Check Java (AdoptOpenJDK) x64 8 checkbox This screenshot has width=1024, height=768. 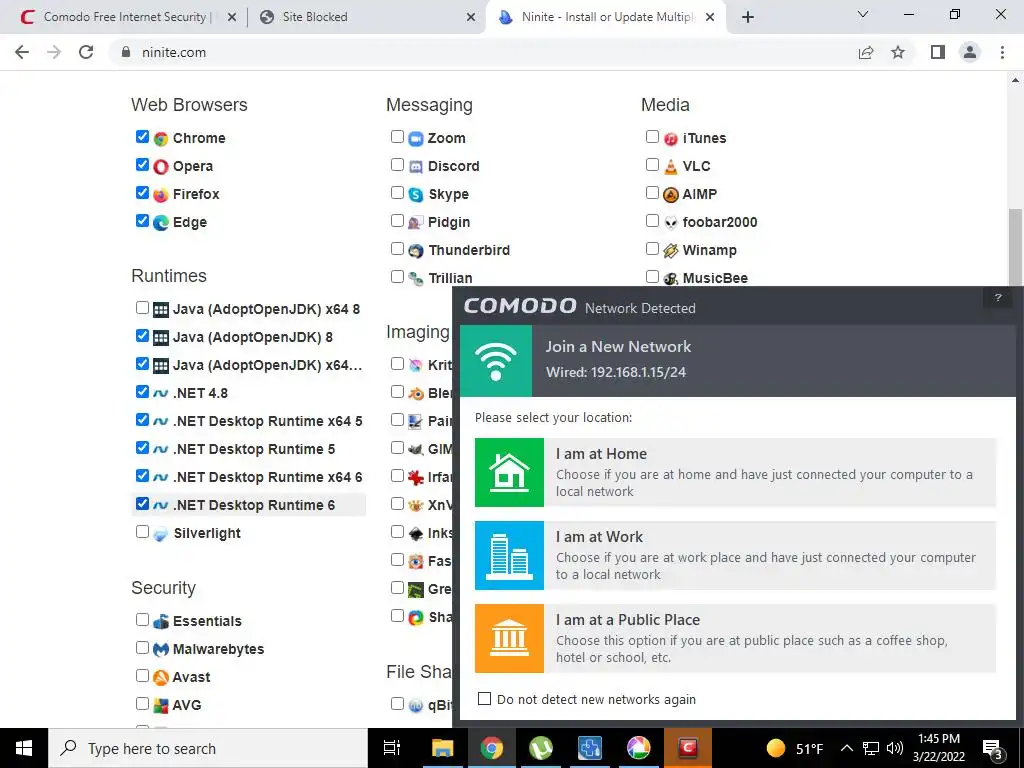click(x=142, y=308)
